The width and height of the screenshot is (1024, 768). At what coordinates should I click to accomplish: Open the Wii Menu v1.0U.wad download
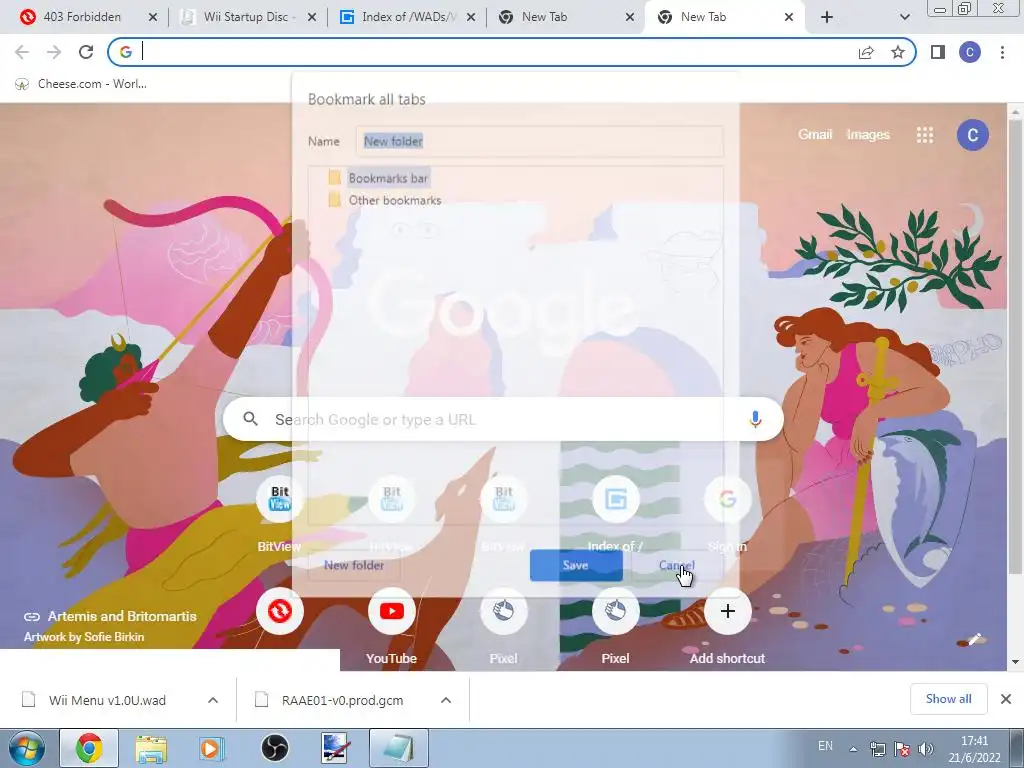coord(107,700)
